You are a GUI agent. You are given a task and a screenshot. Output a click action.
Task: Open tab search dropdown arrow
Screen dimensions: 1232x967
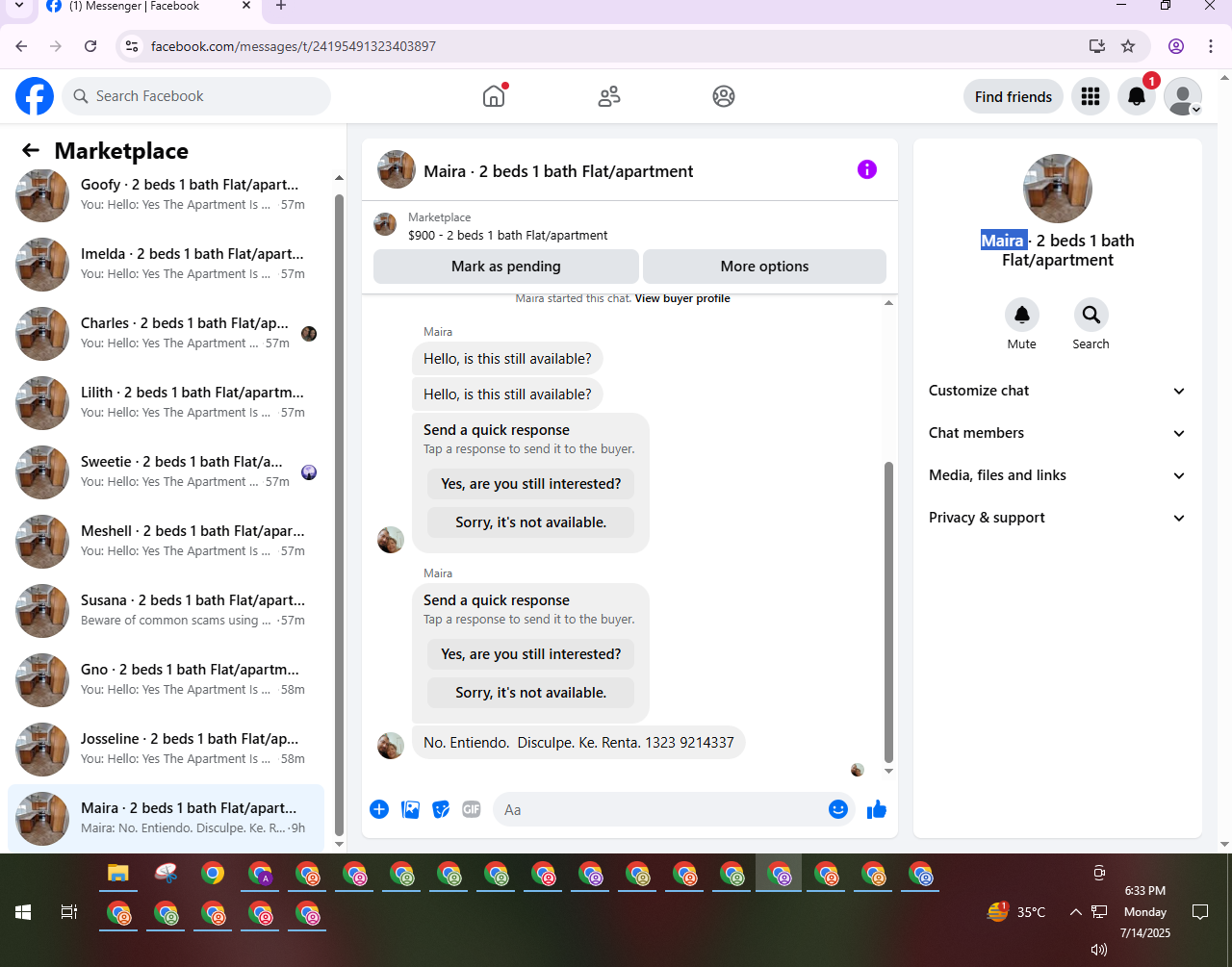click(19, 6)
